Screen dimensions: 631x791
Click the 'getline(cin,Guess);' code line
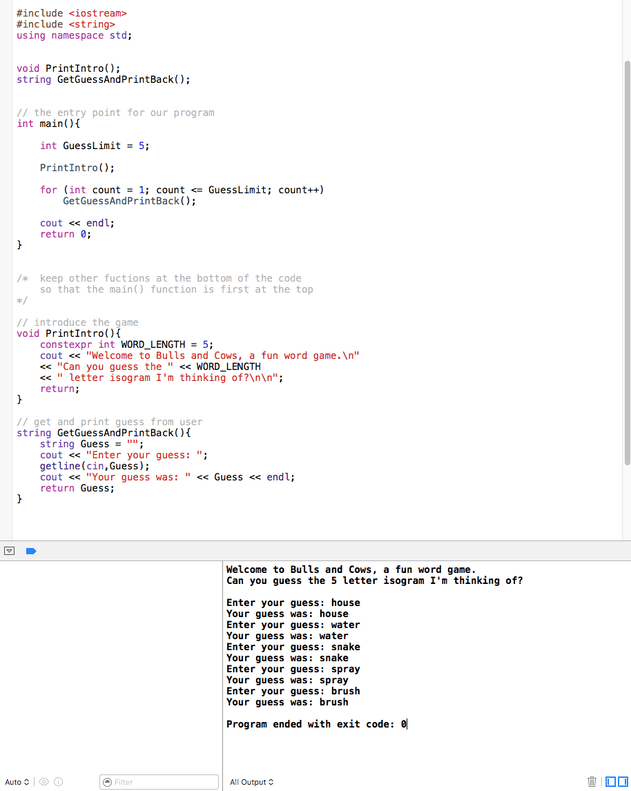95,466
